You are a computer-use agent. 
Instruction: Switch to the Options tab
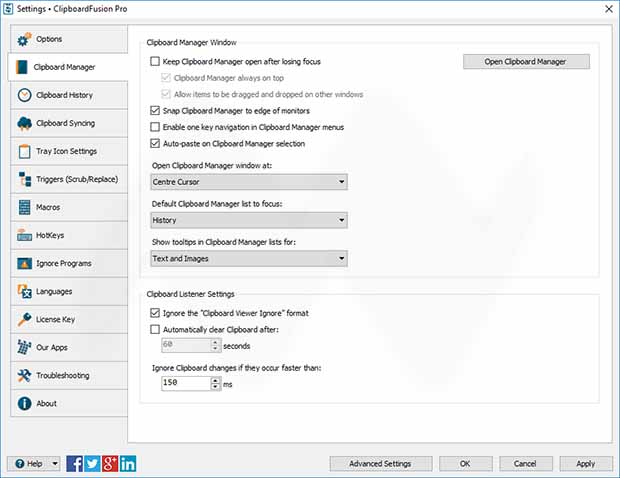pyautogui.click(x=69, y=39)
